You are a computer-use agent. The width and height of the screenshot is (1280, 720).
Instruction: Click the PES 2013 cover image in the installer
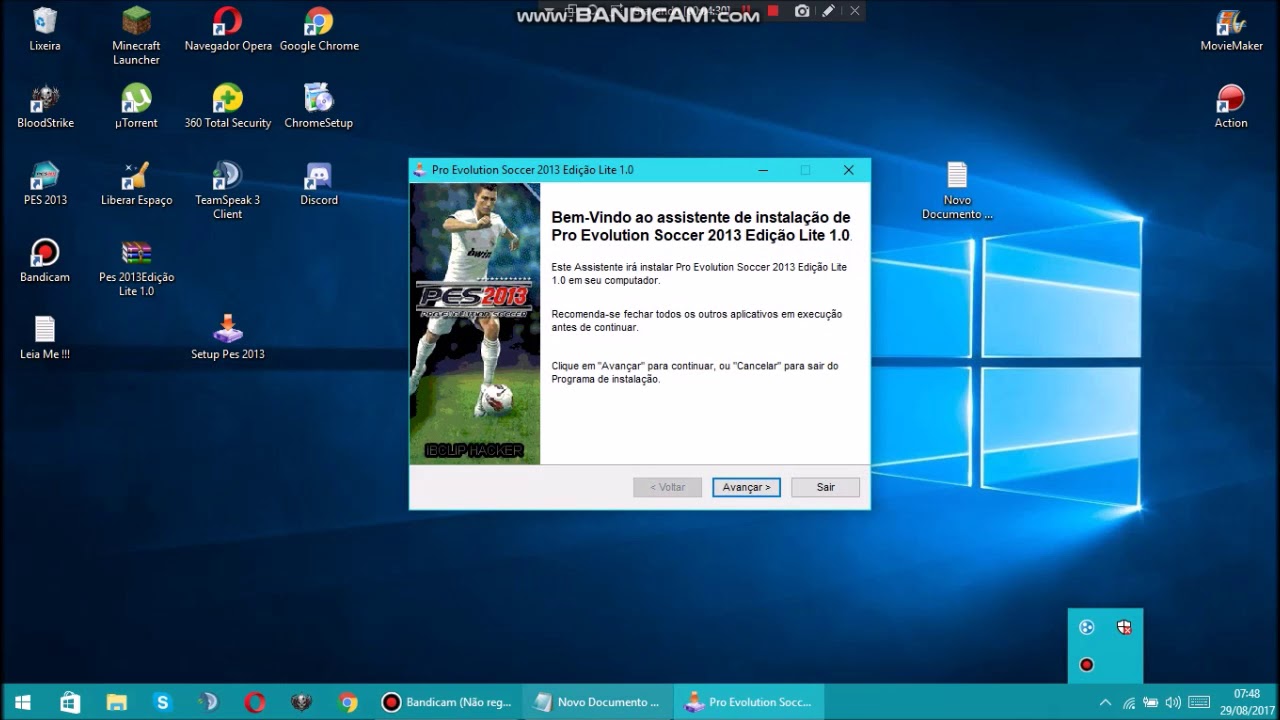[x=475, y=323]
